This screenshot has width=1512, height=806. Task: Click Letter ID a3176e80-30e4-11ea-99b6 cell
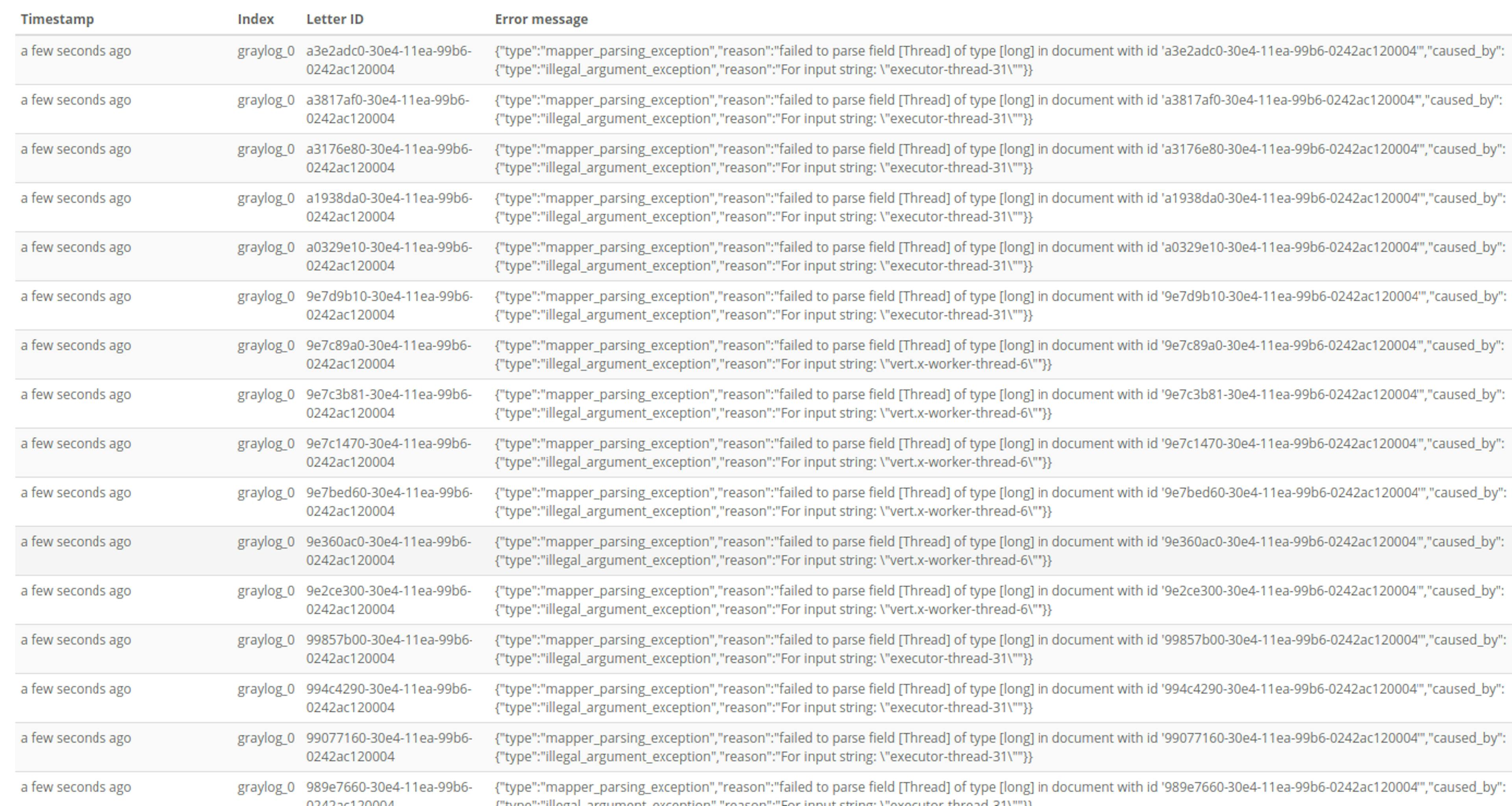(x=388, y=158)
